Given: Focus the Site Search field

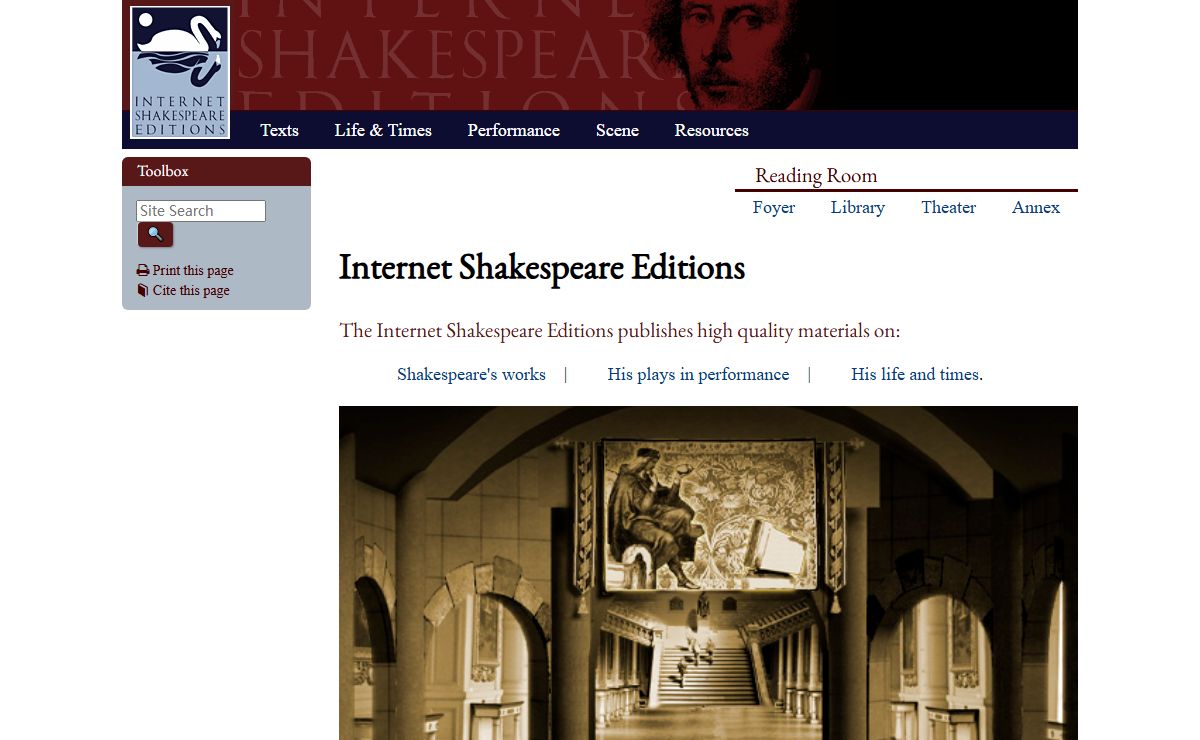Looking at the screenshot, I should 201,211.
